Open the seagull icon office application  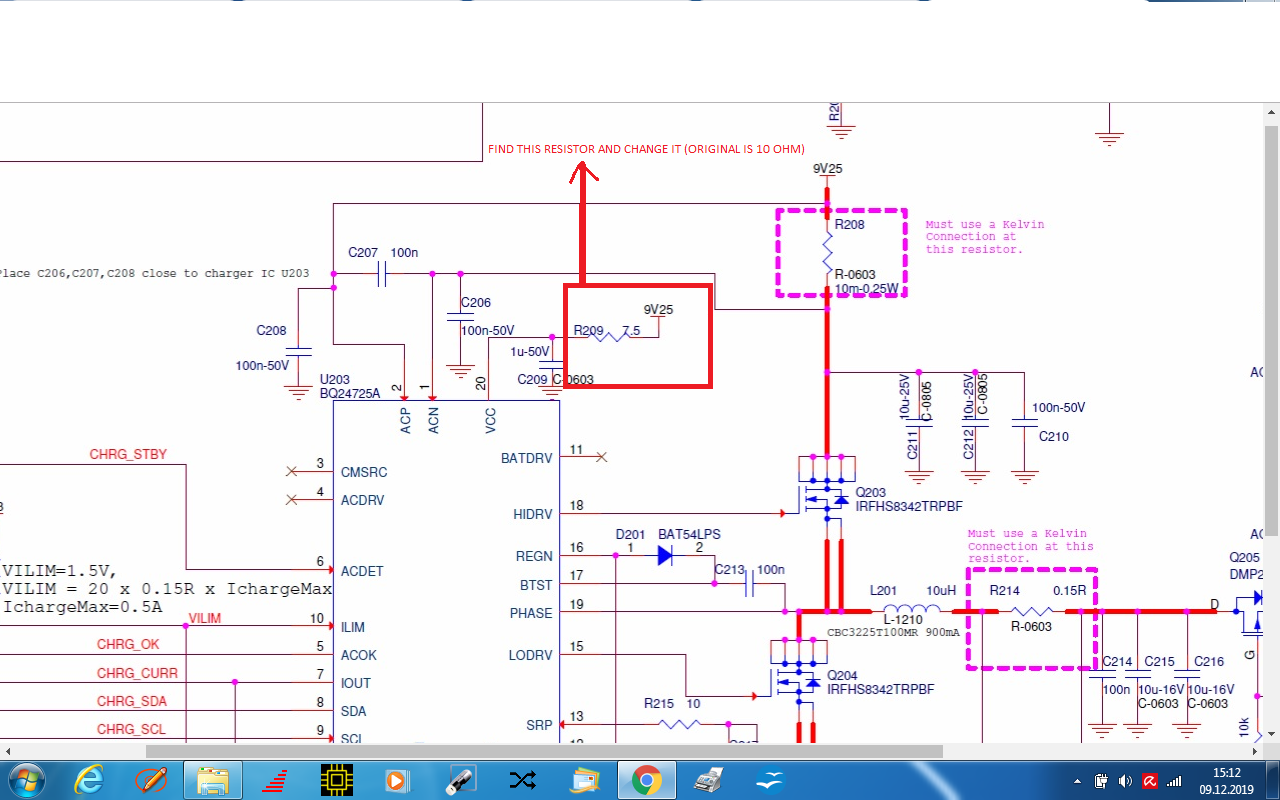click(x=770, y=779)
